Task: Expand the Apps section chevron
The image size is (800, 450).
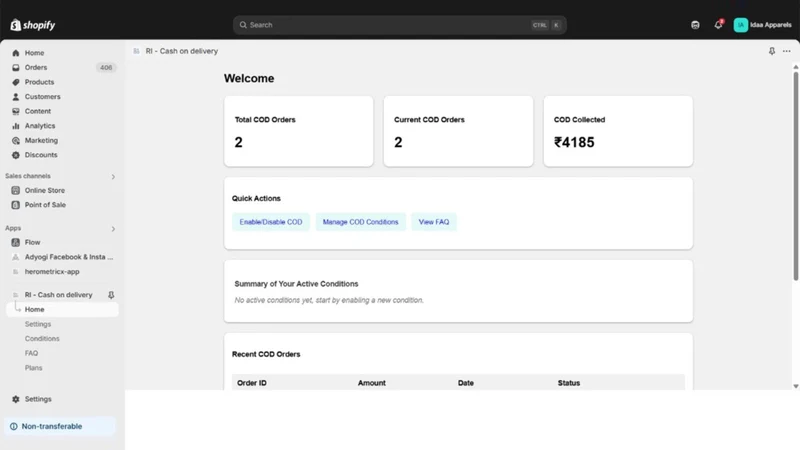Action: pyautogui.click(x=113, y=229)
